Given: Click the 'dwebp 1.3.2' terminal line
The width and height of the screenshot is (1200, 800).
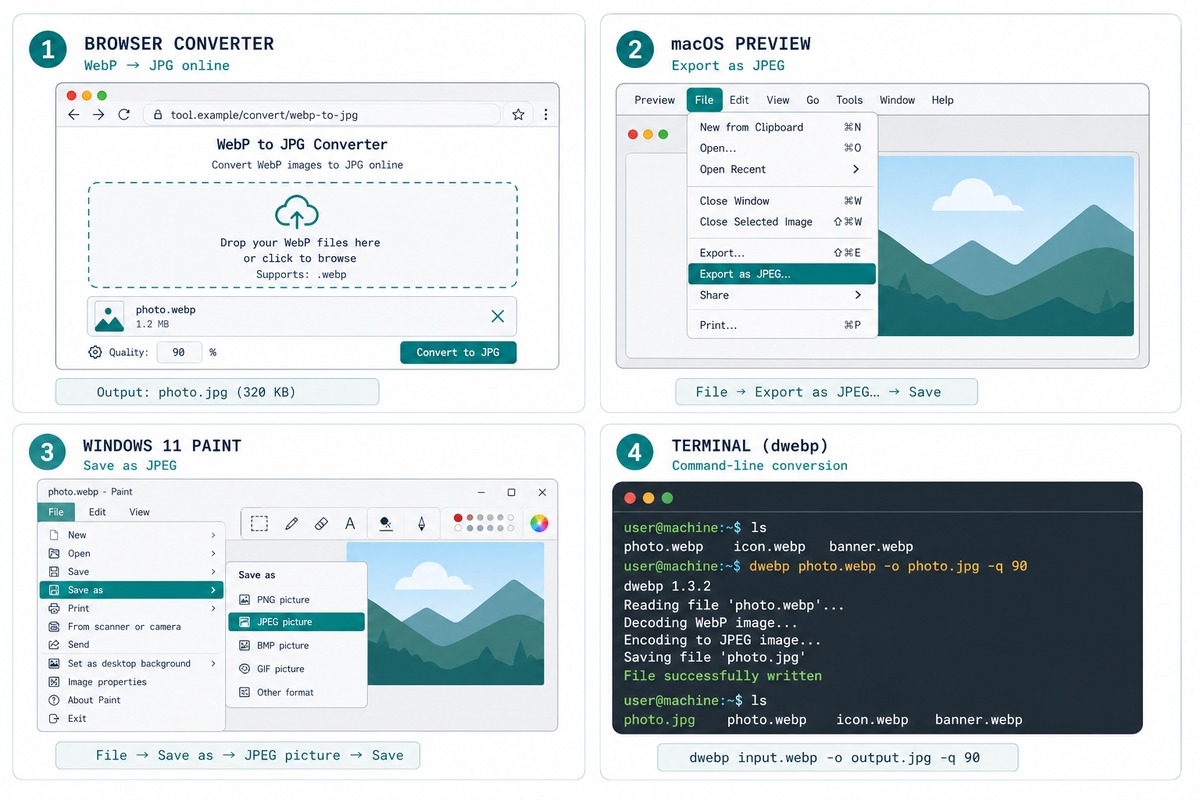Looking at the screenshot, I should 667,586.
